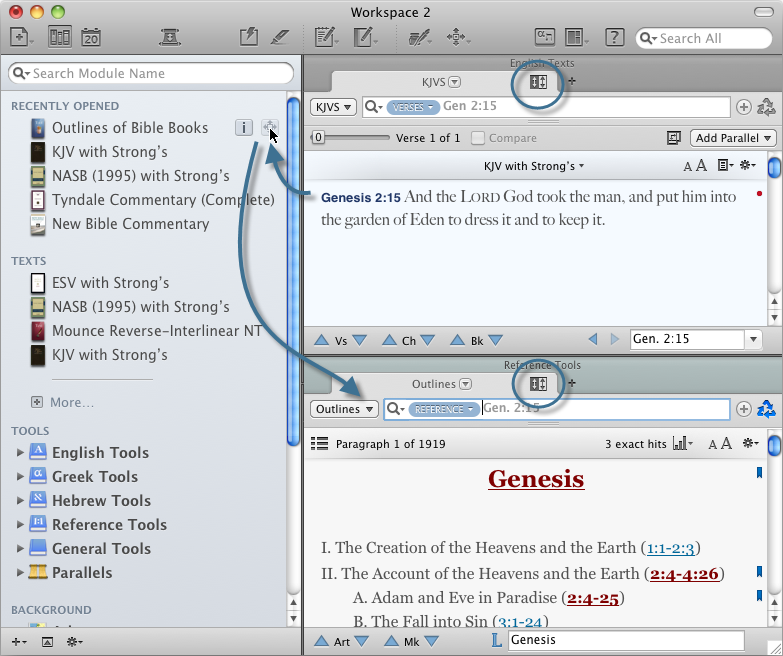Click the table of contents icon by Paragraph

point(320,443)
